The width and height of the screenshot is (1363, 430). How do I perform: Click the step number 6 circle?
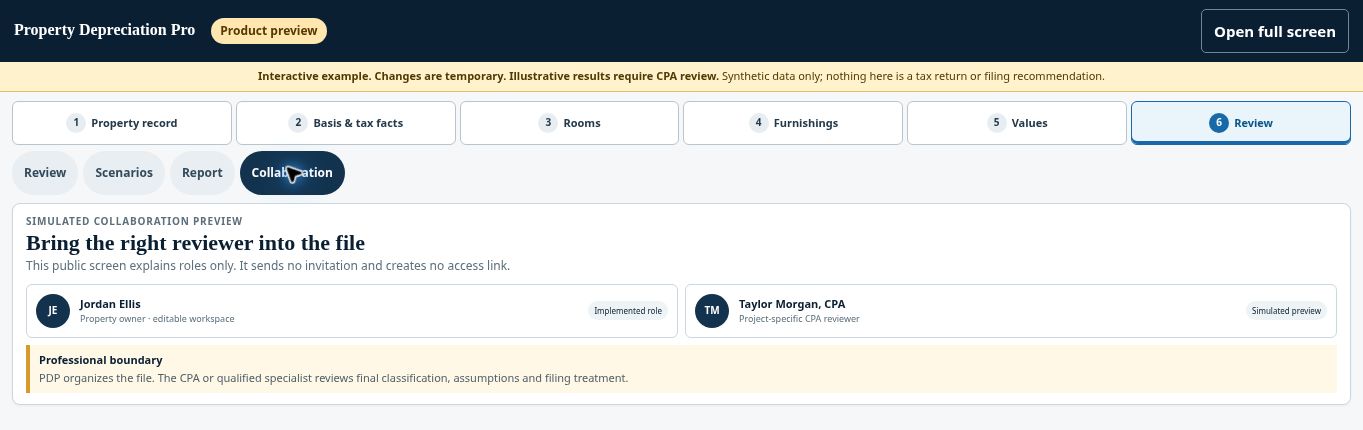(x=1218, y=123)
